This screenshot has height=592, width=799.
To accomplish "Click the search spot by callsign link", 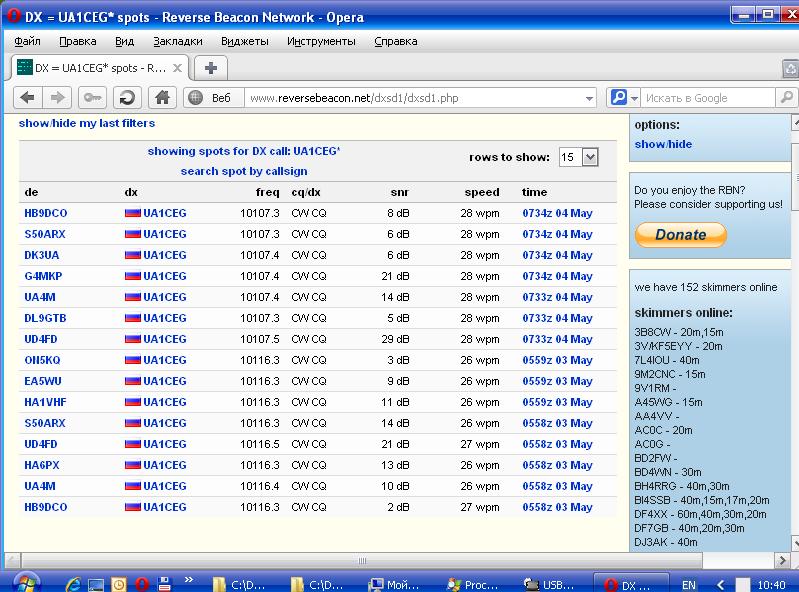I will pos(244,171).
